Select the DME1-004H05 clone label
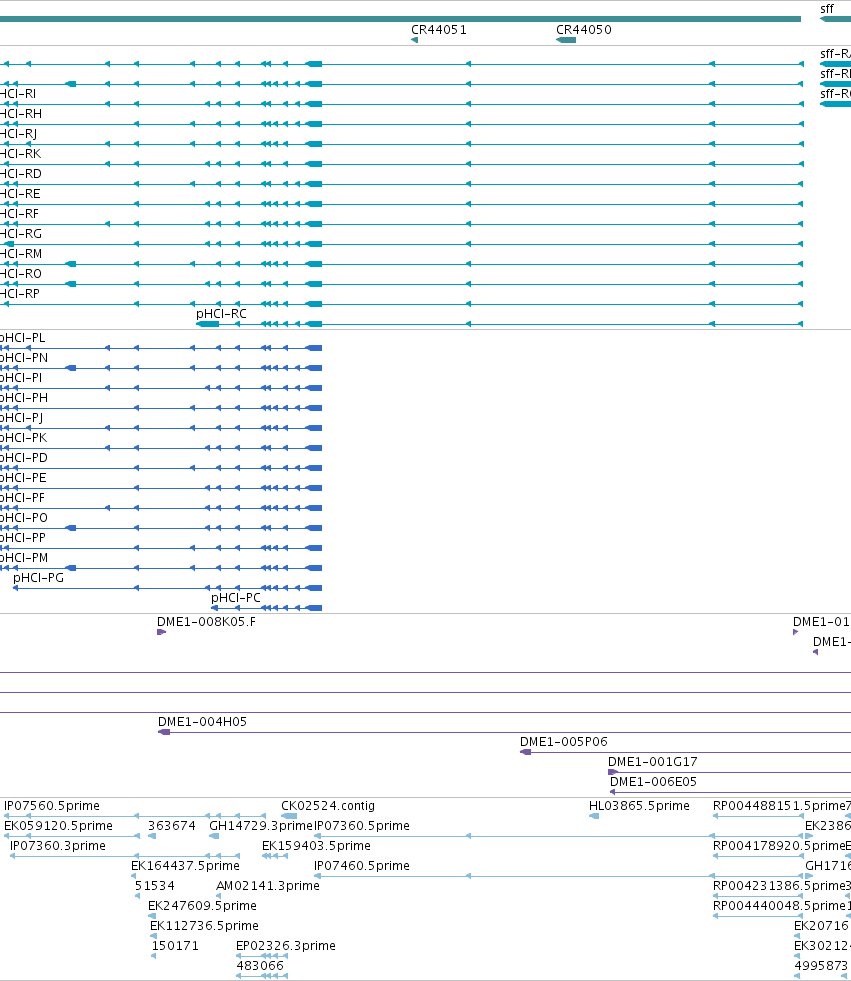Viewport: 851px width, 981px height. (x=202, y=722)
